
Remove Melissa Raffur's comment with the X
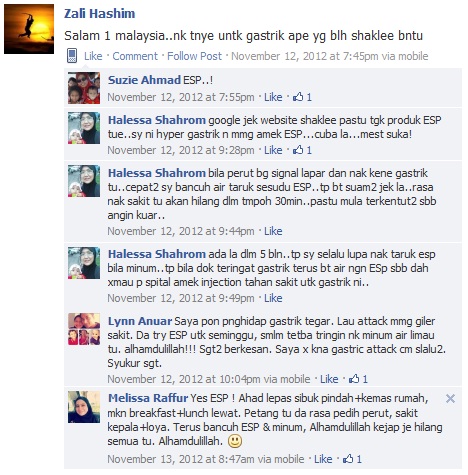coord(450,398)
